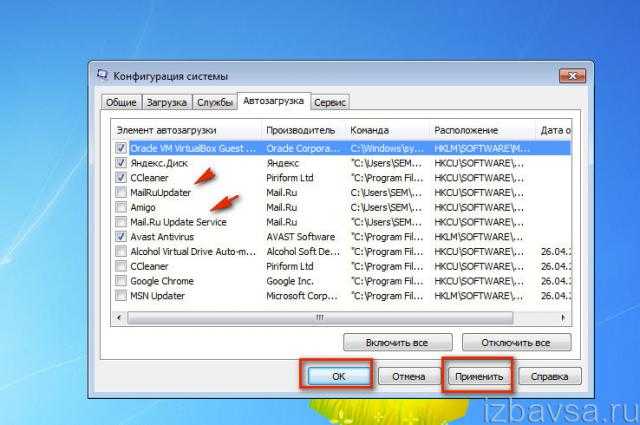
Task: Click the system configuration title bar icon
Action: pos(102,76)
